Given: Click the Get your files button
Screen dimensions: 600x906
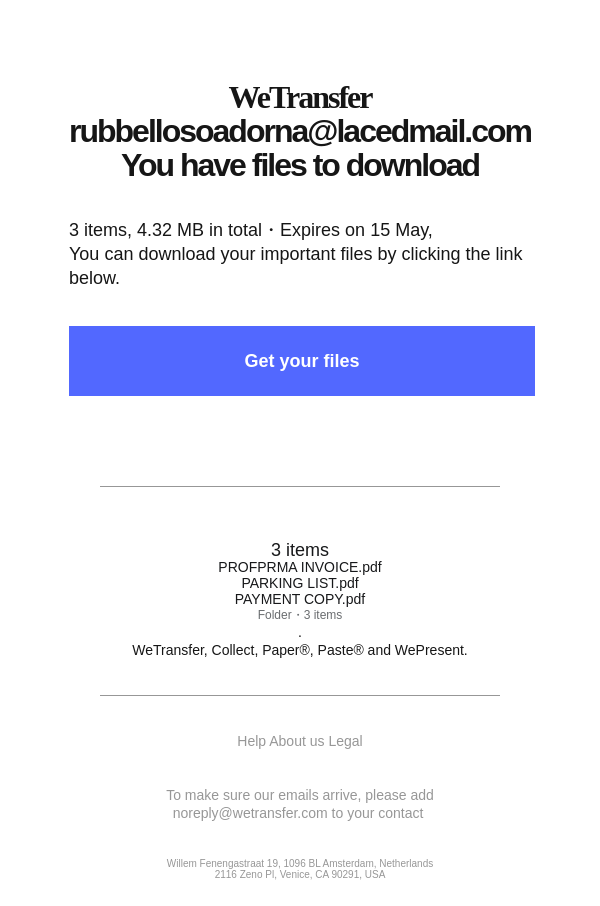Looking at the screenshot, I should [x=302, y=361].
